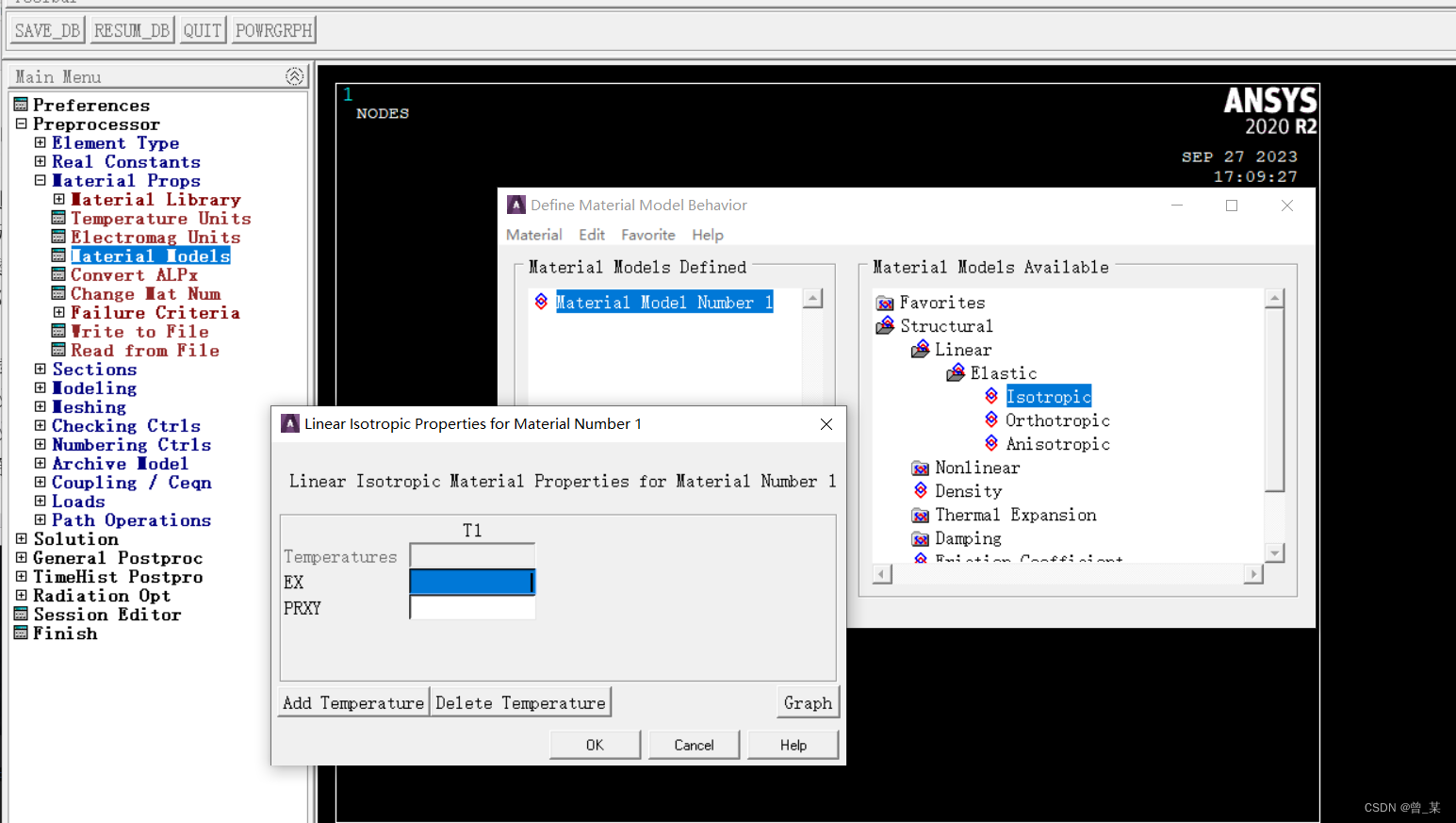Viewport: 1456px width, 823px height.
Task: Expand the Element Type tree node
Action: [41, 142]
